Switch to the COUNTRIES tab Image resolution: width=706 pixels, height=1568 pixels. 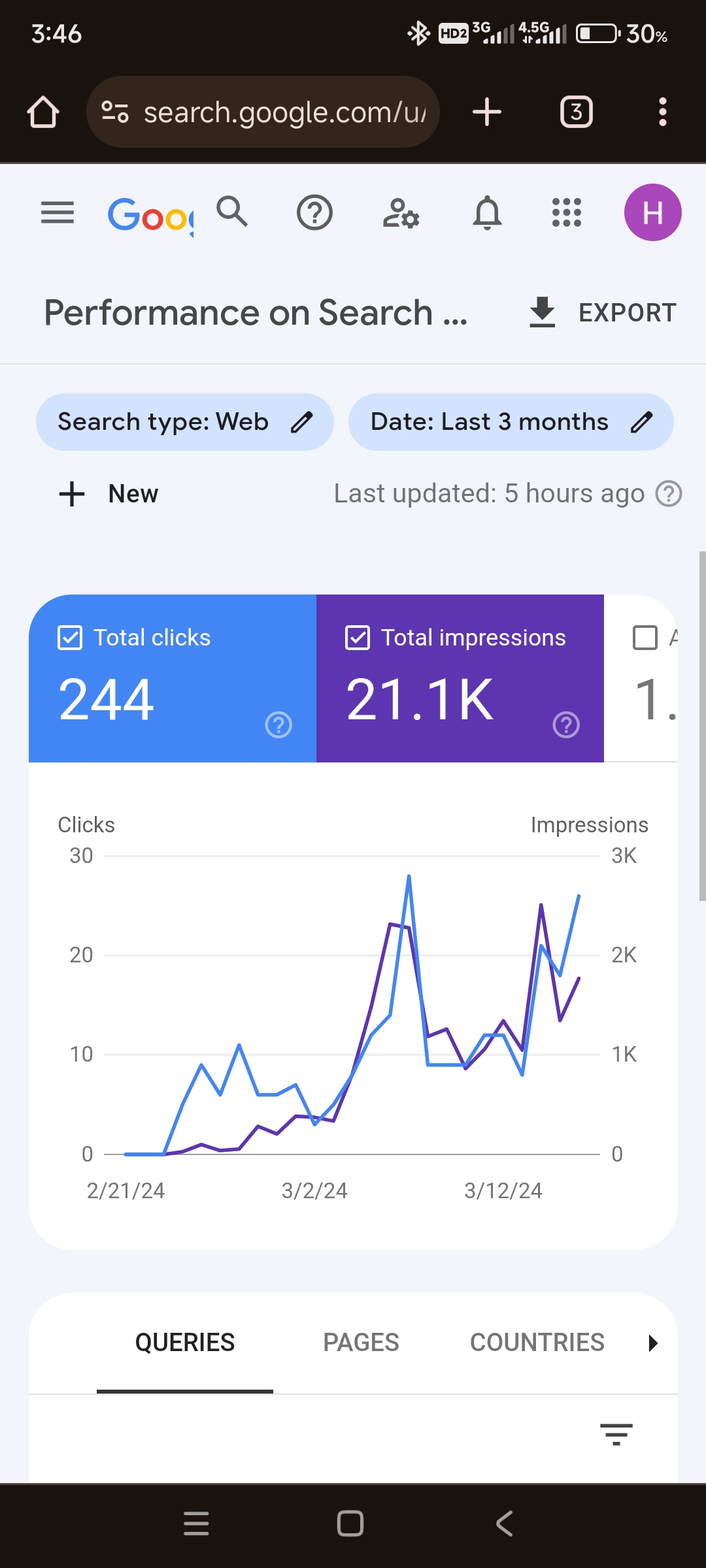point(537,1343)
